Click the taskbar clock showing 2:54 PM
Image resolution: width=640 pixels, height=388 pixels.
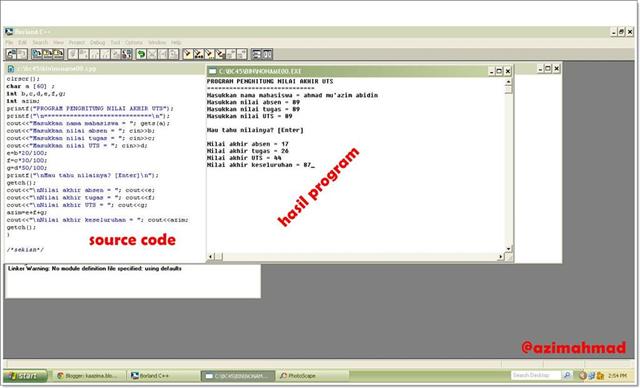(x=617, y=375)
